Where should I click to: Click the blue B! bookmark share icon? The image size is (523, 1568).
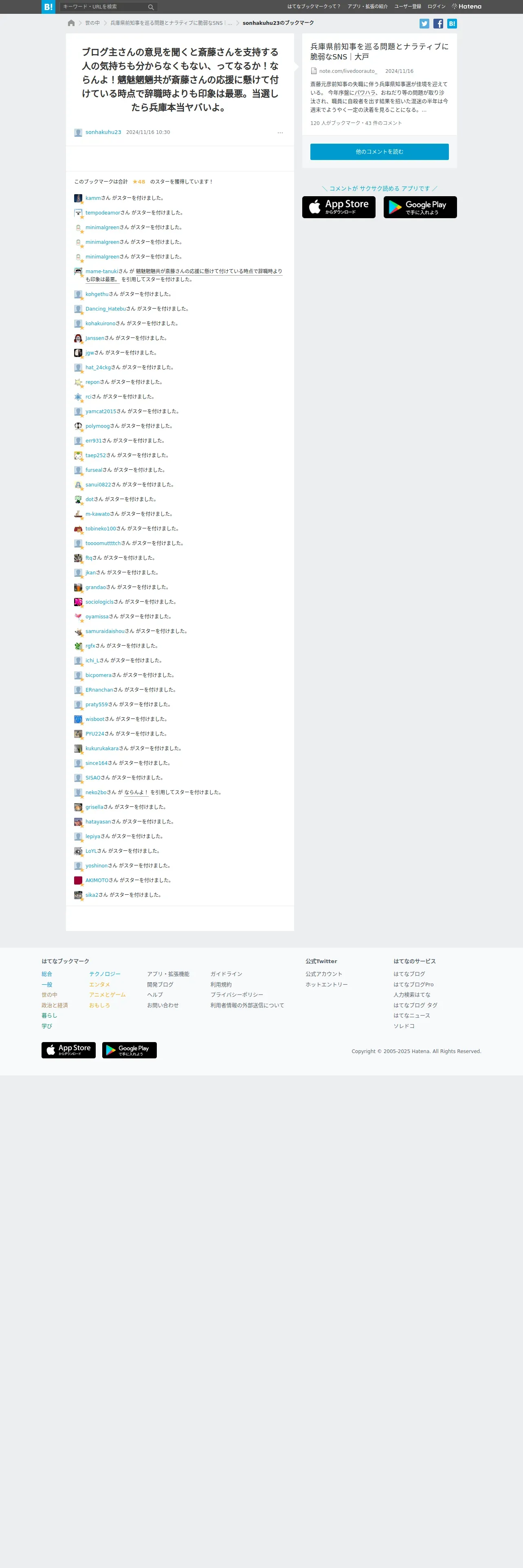[x=452, y=24]
